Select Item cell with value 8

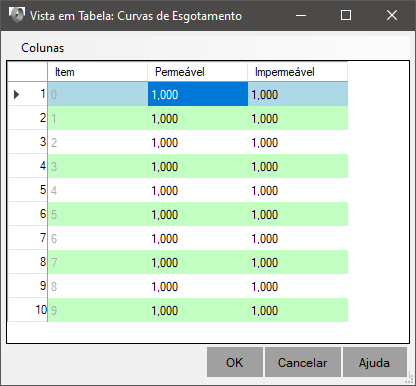tap(98, 286)
